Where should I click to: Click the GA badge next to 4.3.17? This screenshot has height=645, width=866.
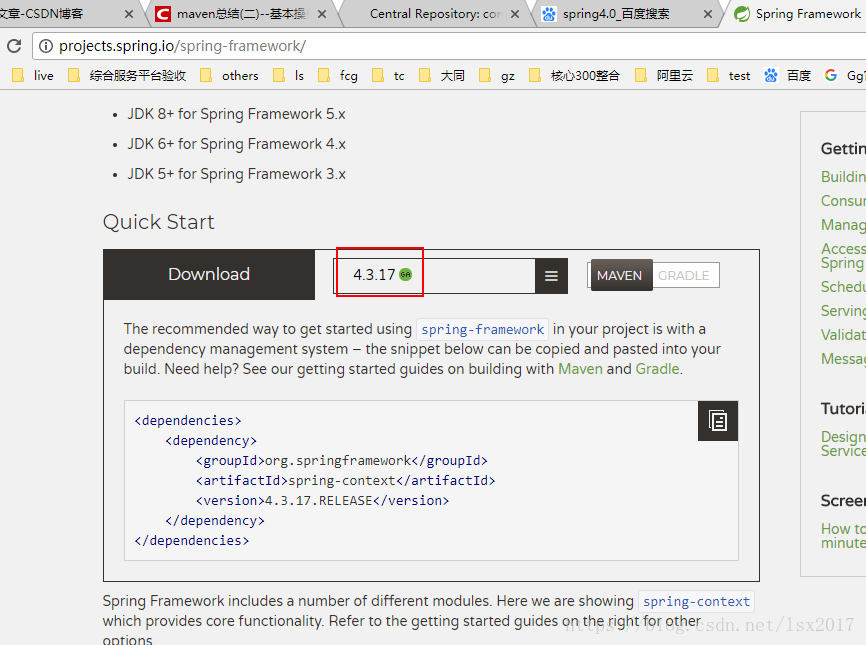[405, 274]
